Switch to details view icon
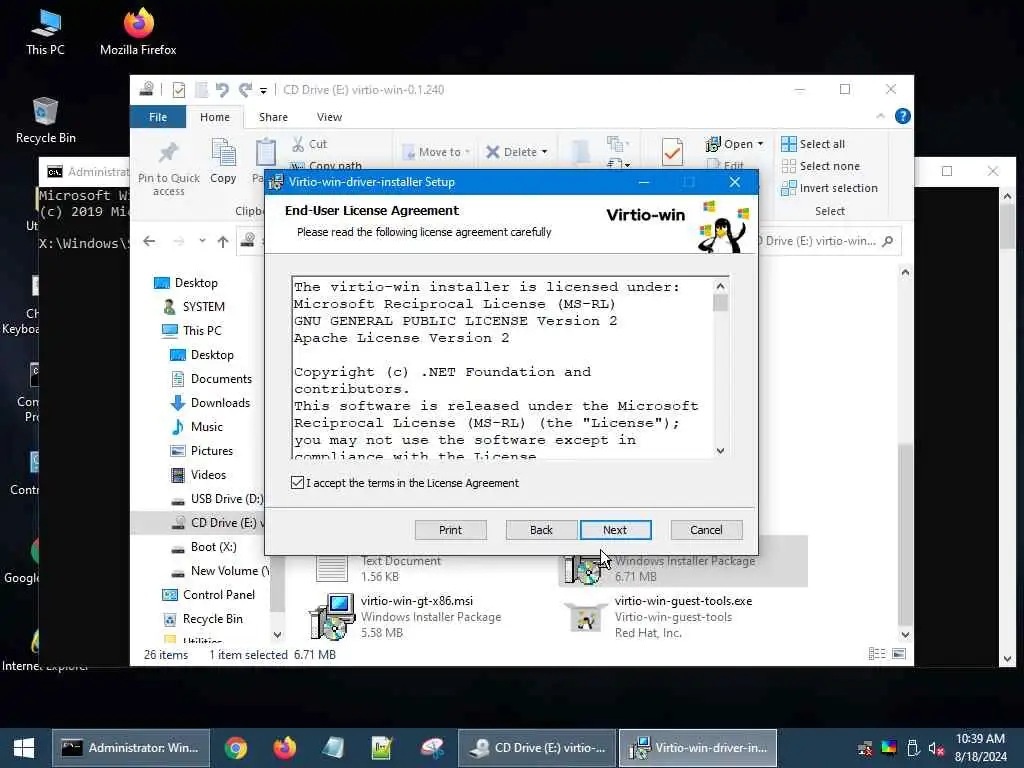 coord(876,654)
